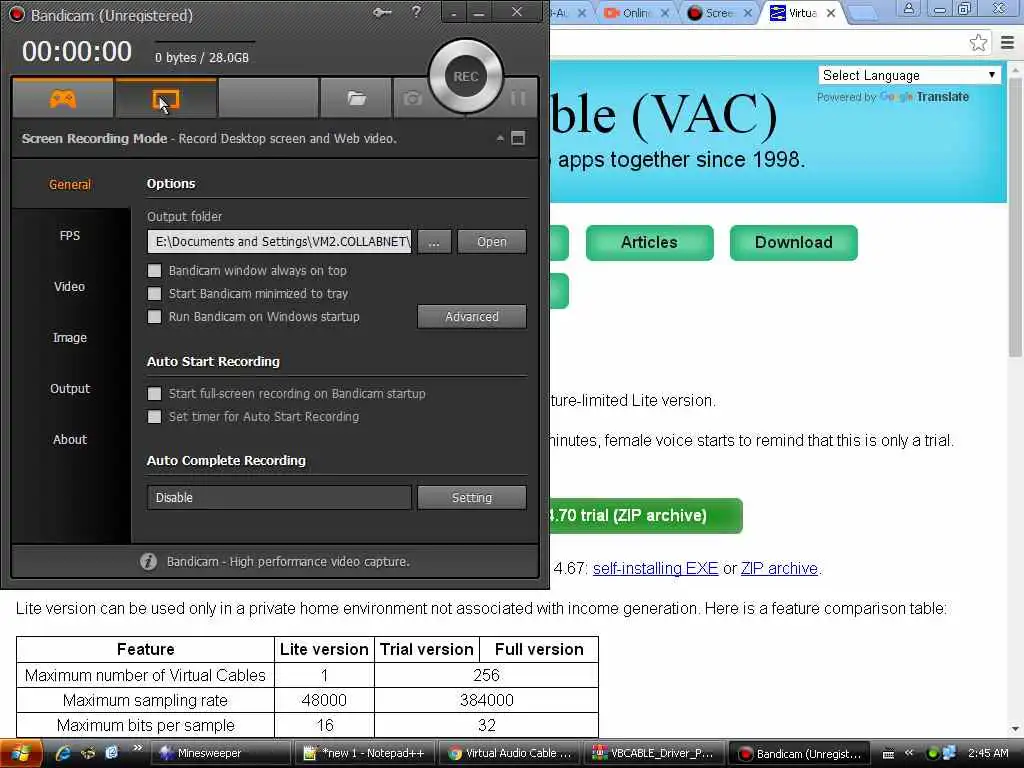
Task: Open the About tab in Bandicam
Action: 70,439
